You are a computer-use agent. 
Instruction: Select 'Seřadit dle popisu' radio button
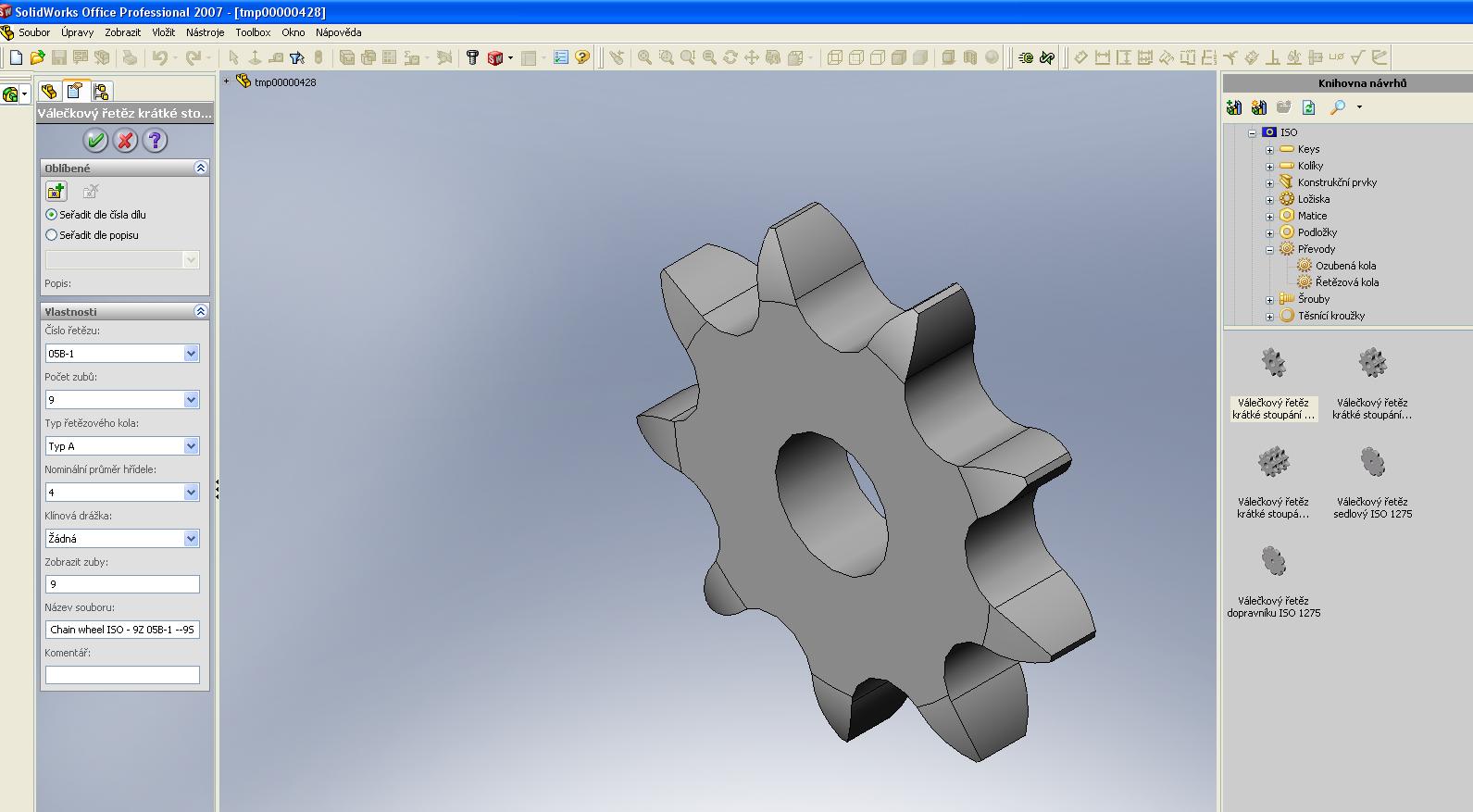(52, 235)
